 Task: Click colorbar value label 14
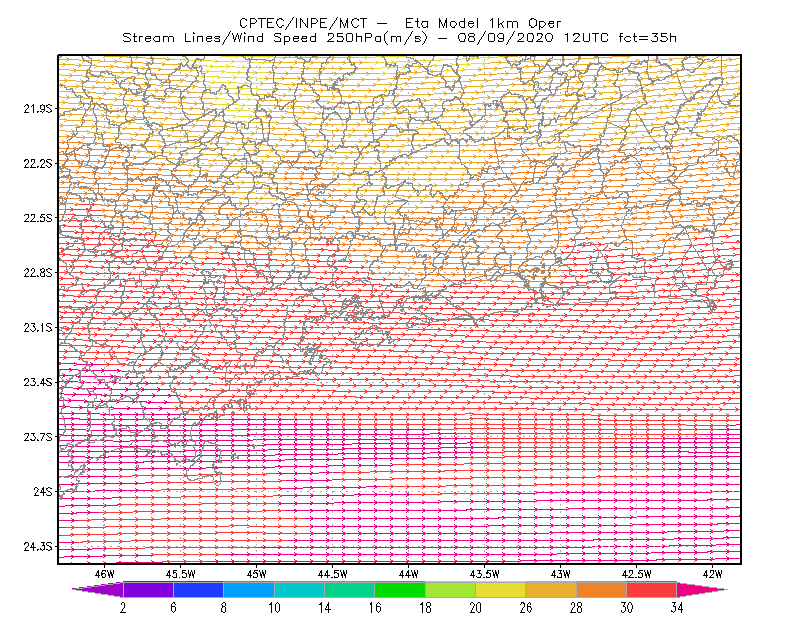click(324, 608)
